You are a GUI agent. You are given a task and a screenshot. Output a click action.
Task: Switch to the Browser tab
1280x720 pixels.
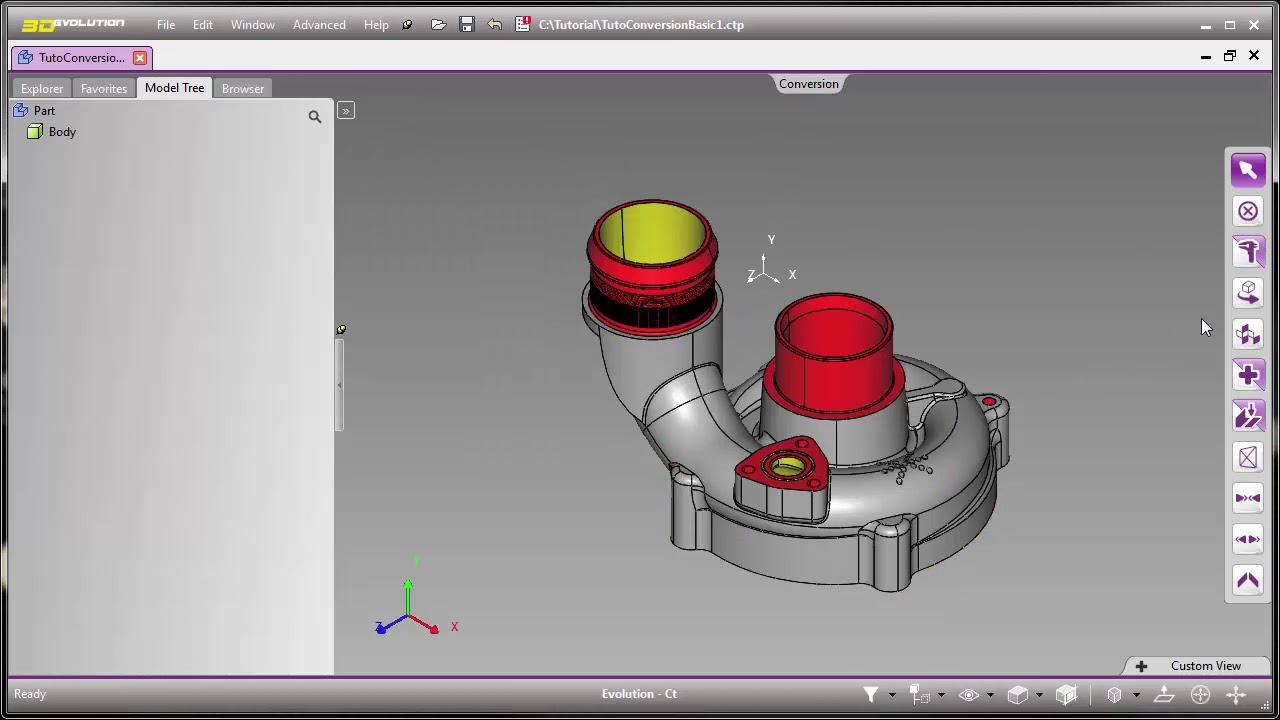243,88
